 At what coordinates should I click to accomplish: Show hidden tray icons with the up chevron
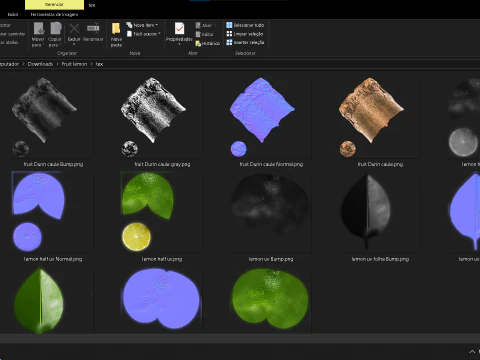point(472,352)
